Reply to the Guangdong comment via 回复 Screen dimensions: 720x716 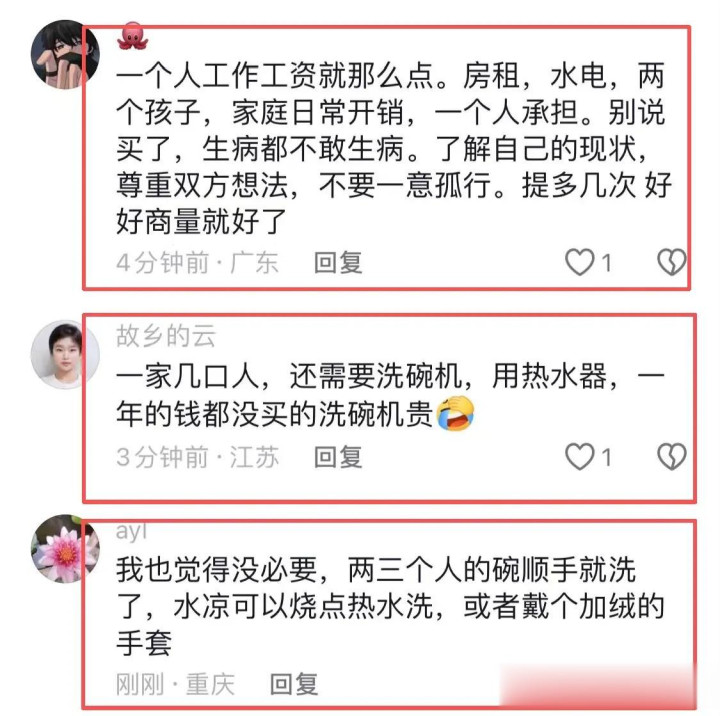click(338, 263)
